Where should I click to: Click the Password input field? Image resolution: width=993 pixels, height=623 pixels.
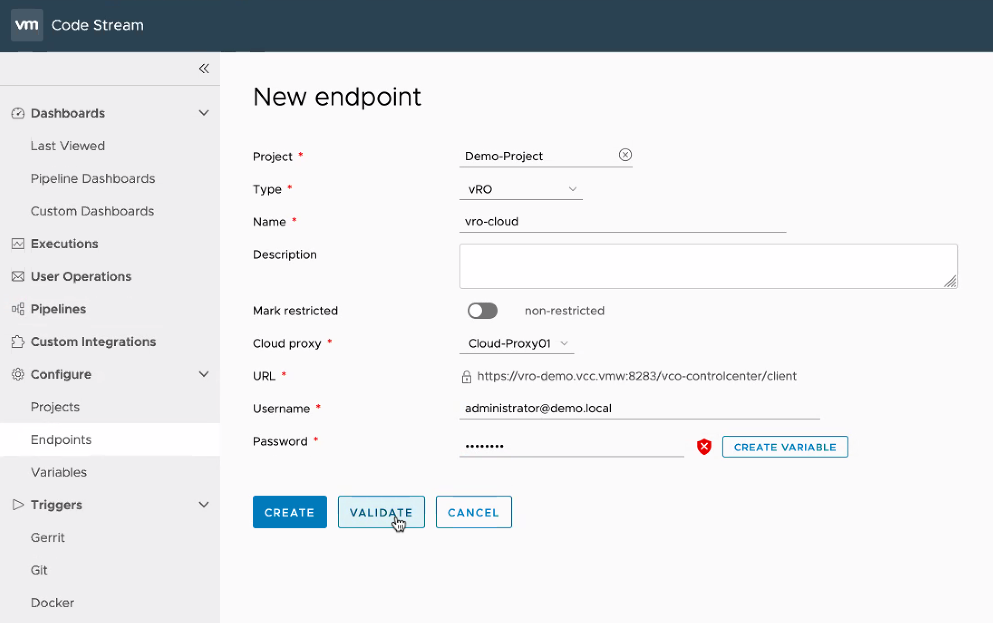coord(571,447)
